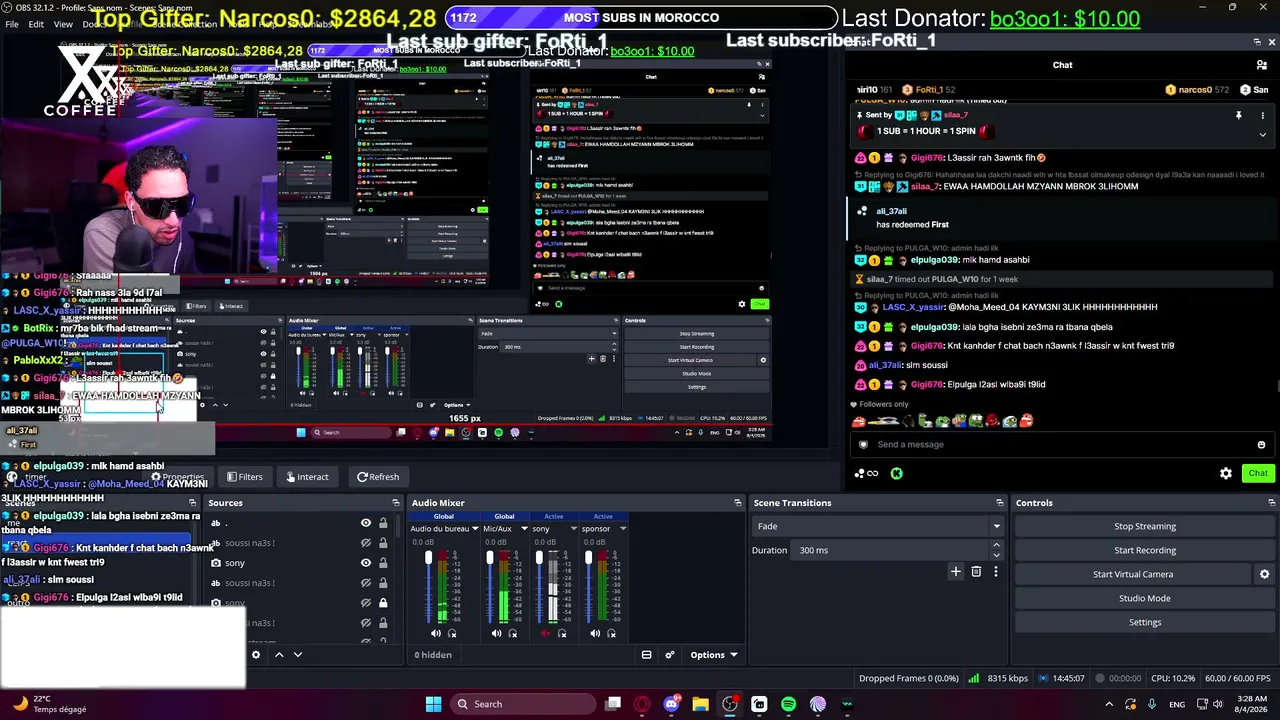Float the Audio Mixer dock
The height and width of the screenshot is (720, 1280).
(x=738, y=503)
